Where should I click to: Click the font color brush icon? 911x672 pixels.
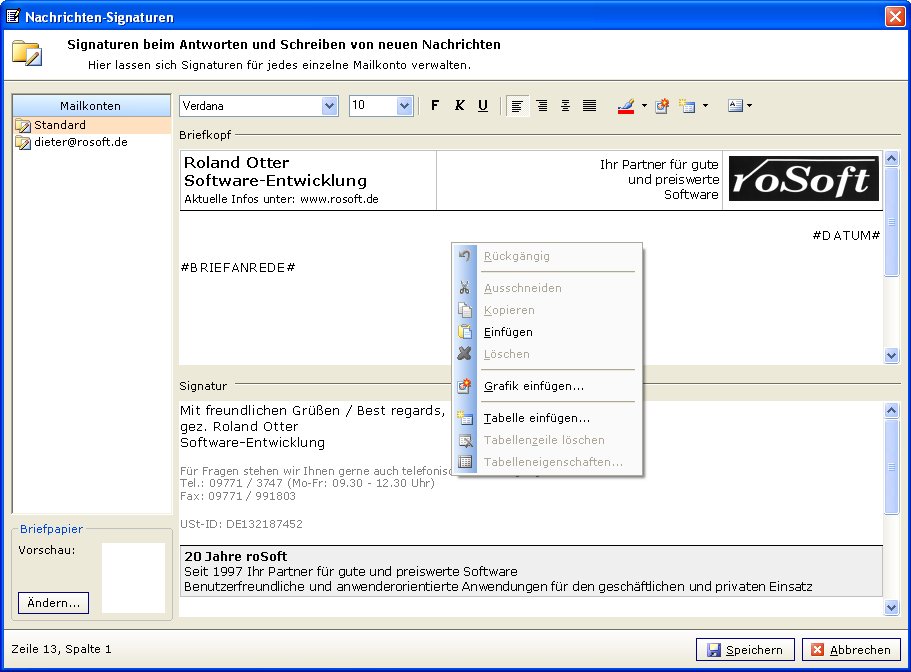626,106
